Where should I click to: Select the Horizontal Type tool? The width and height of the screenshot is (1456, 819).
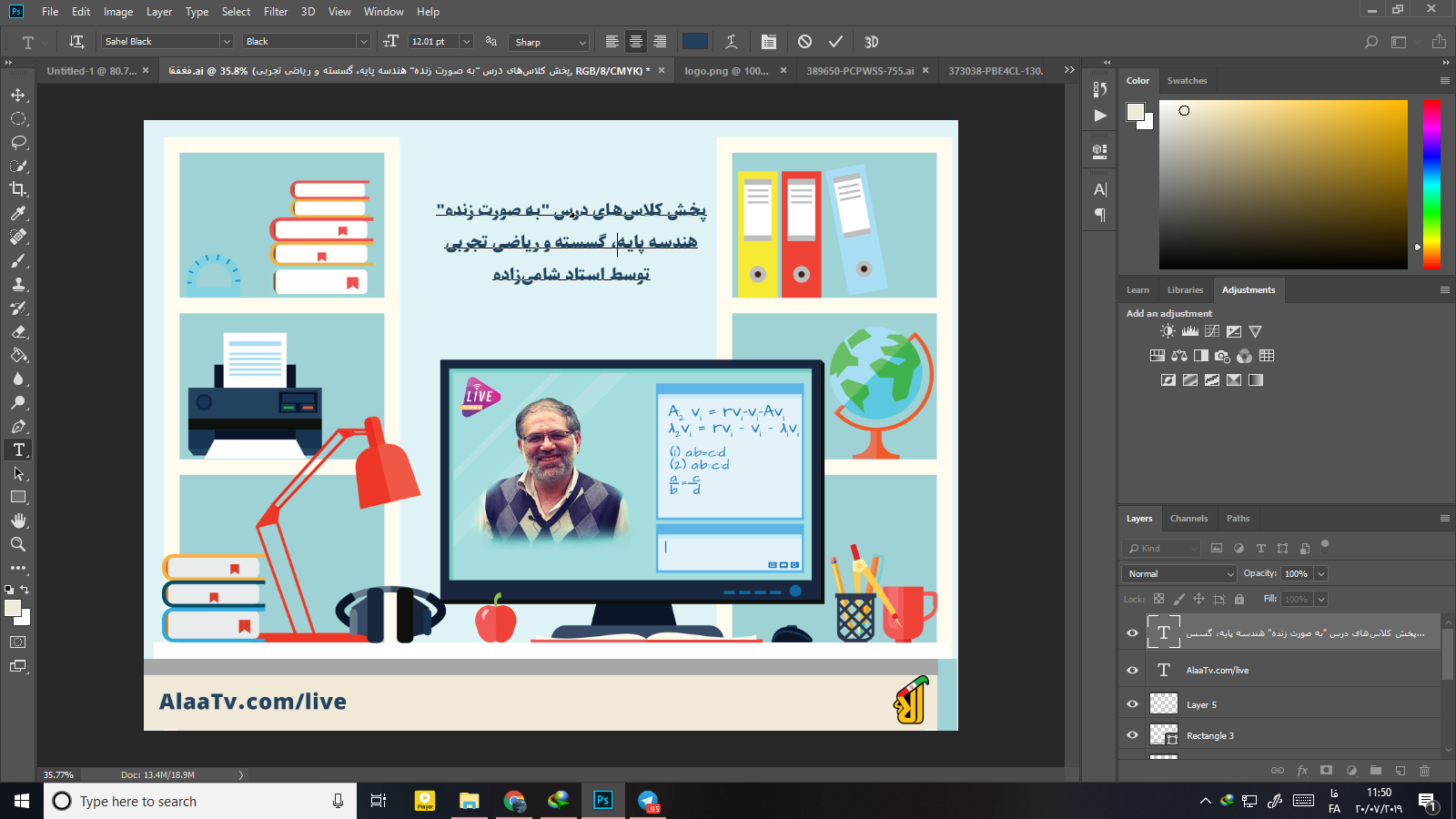[18, 450]
